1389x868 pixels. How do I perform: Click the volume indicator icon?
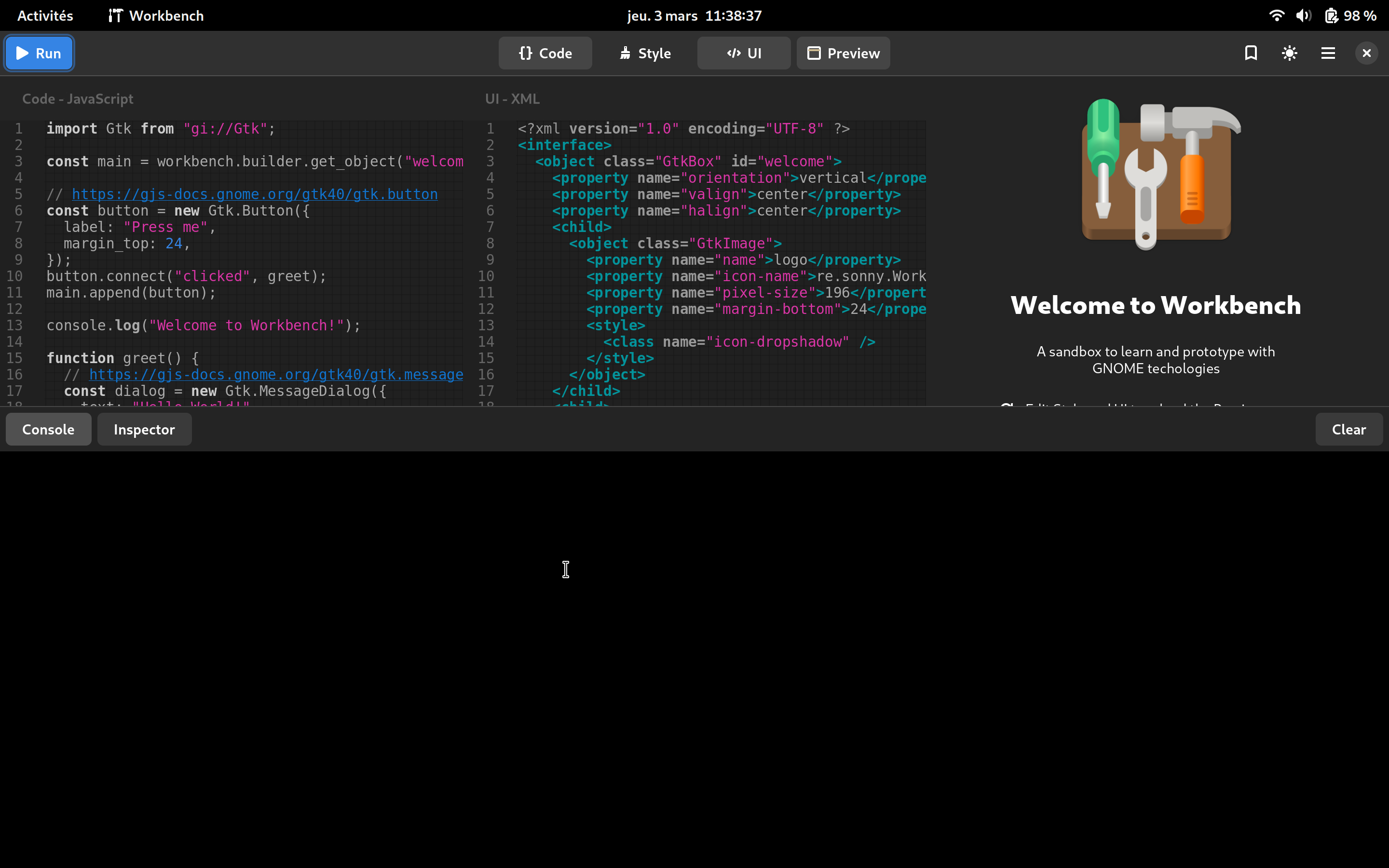1304,15
